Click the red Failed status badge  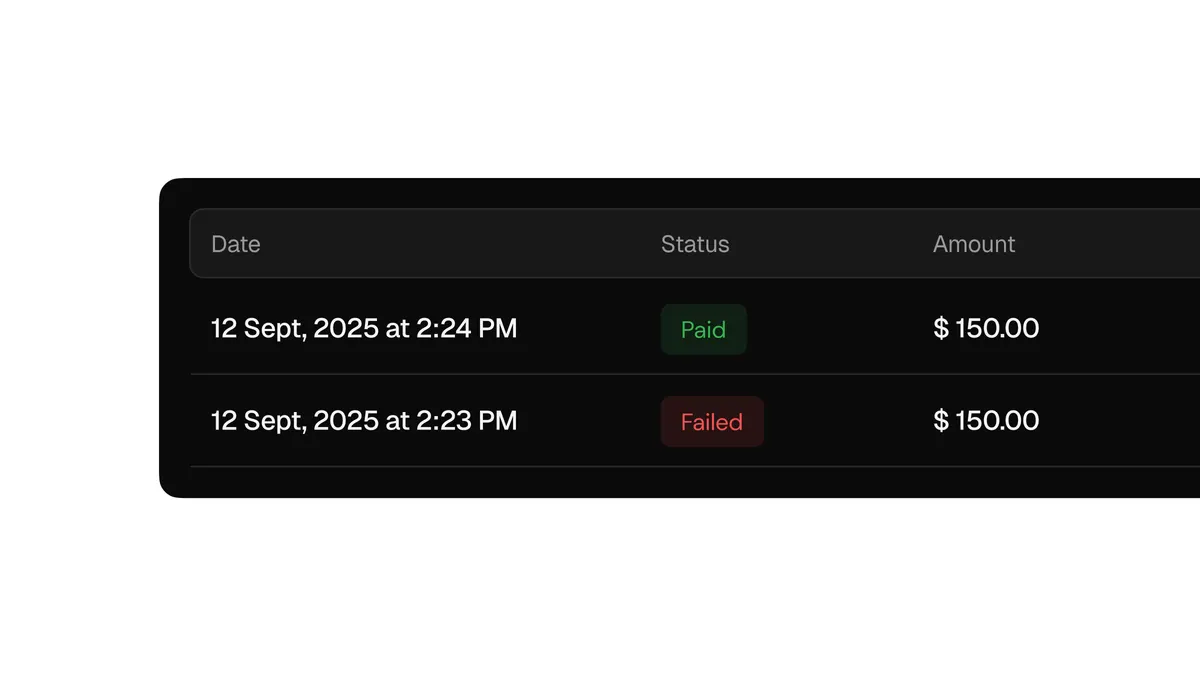(712, 422)
